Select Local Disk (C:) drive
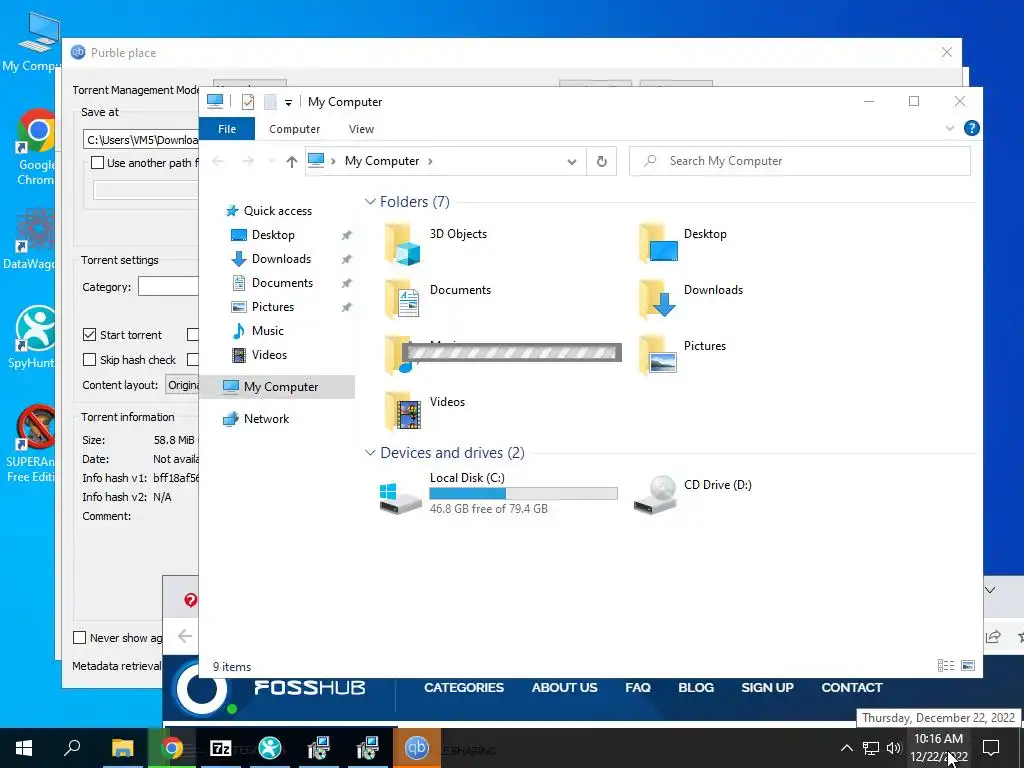This screenshot has width=1024, height=768. [498, 494]
